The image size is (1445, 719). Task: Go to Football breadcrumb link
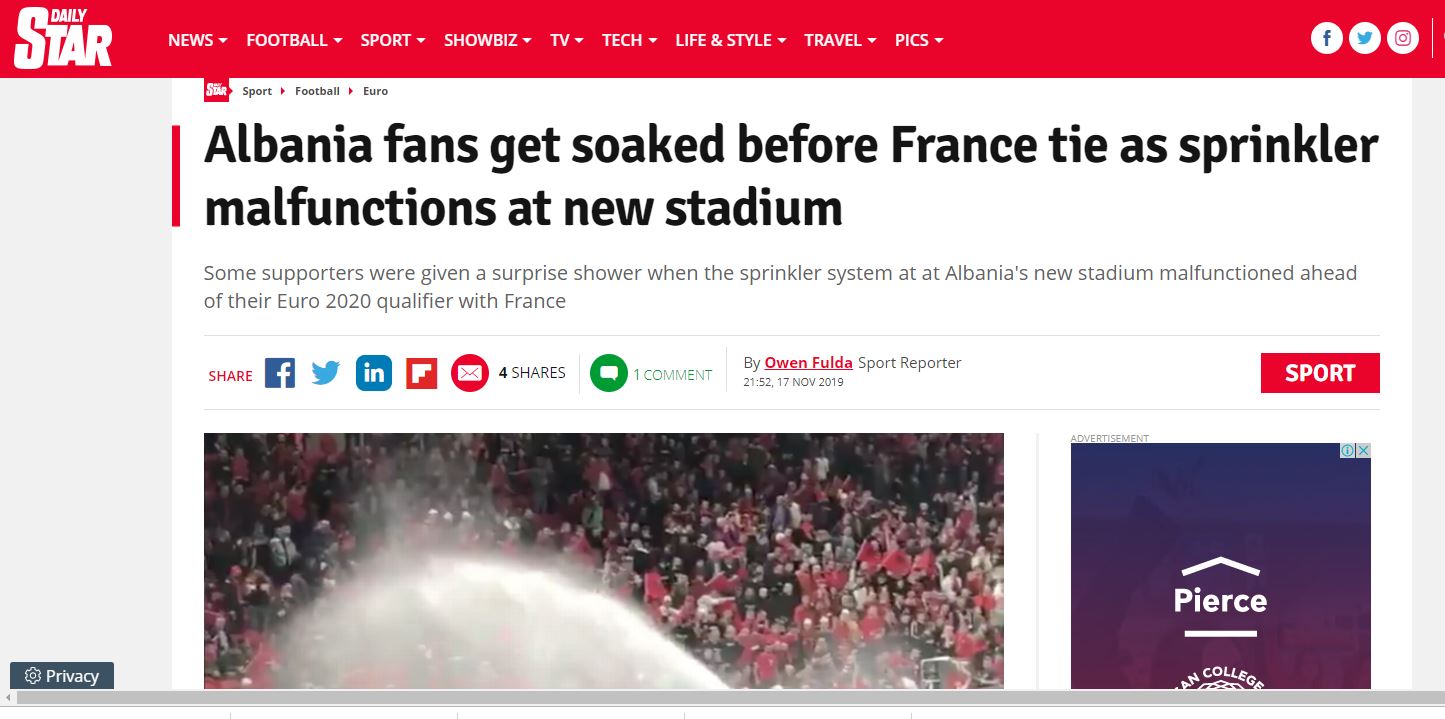(317, 91)
